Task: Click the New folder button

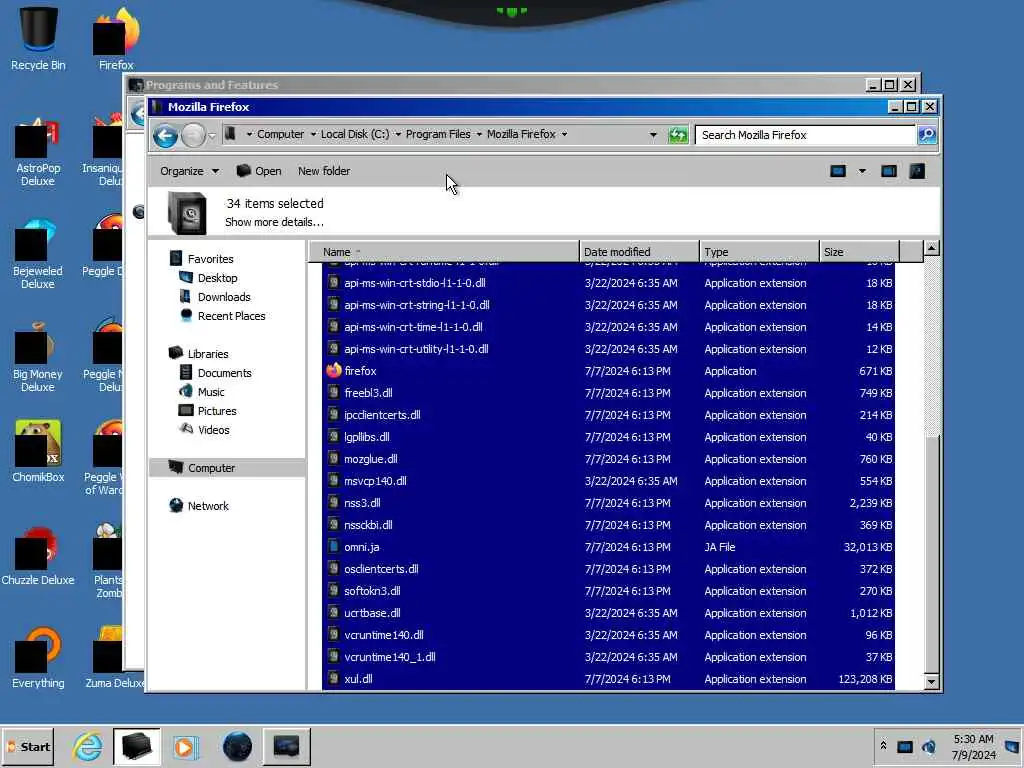Action: click(x=324, y=171)
